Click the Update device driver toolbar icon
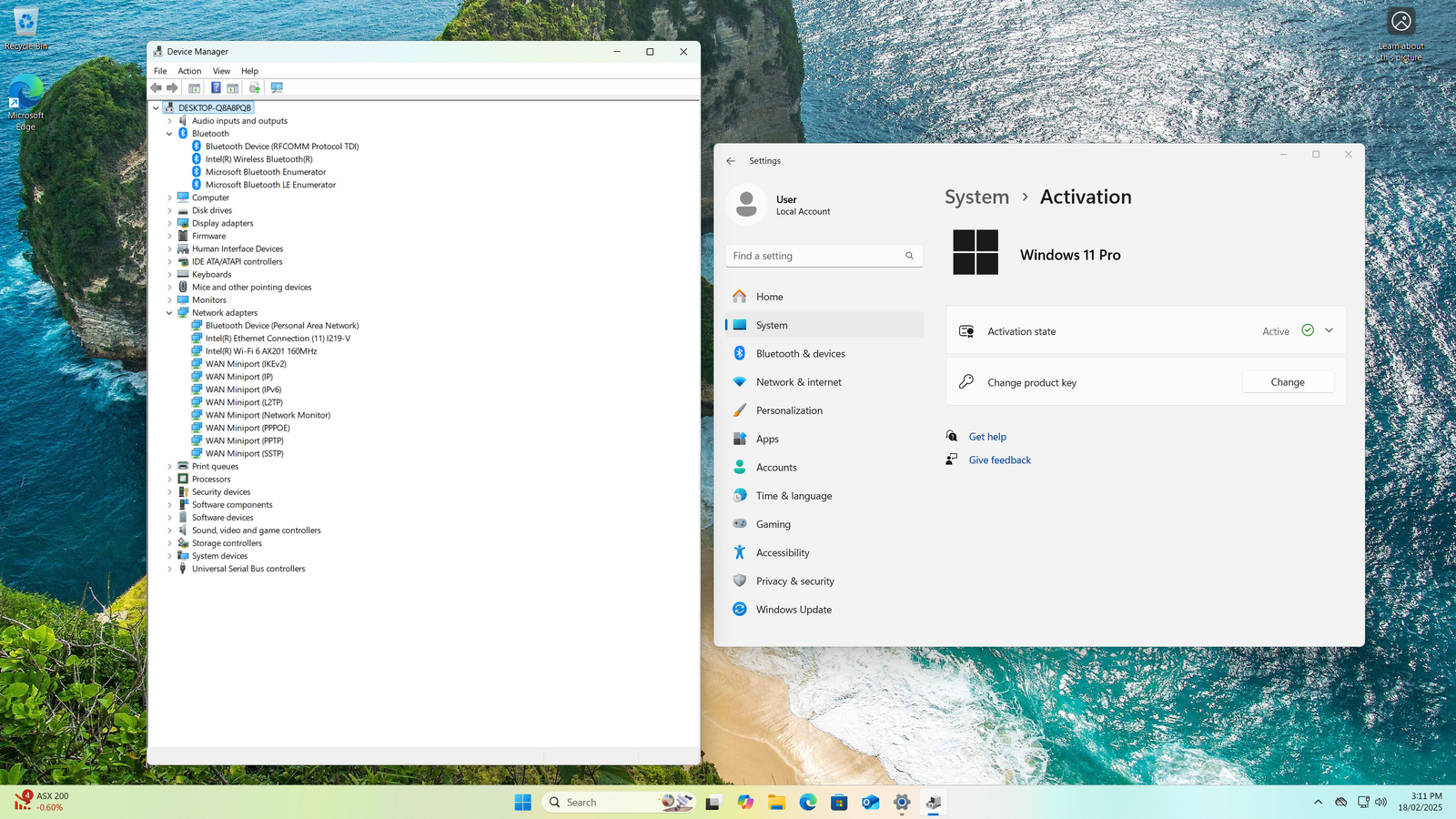Screen dimensions: 1456x819 (255, 88)
